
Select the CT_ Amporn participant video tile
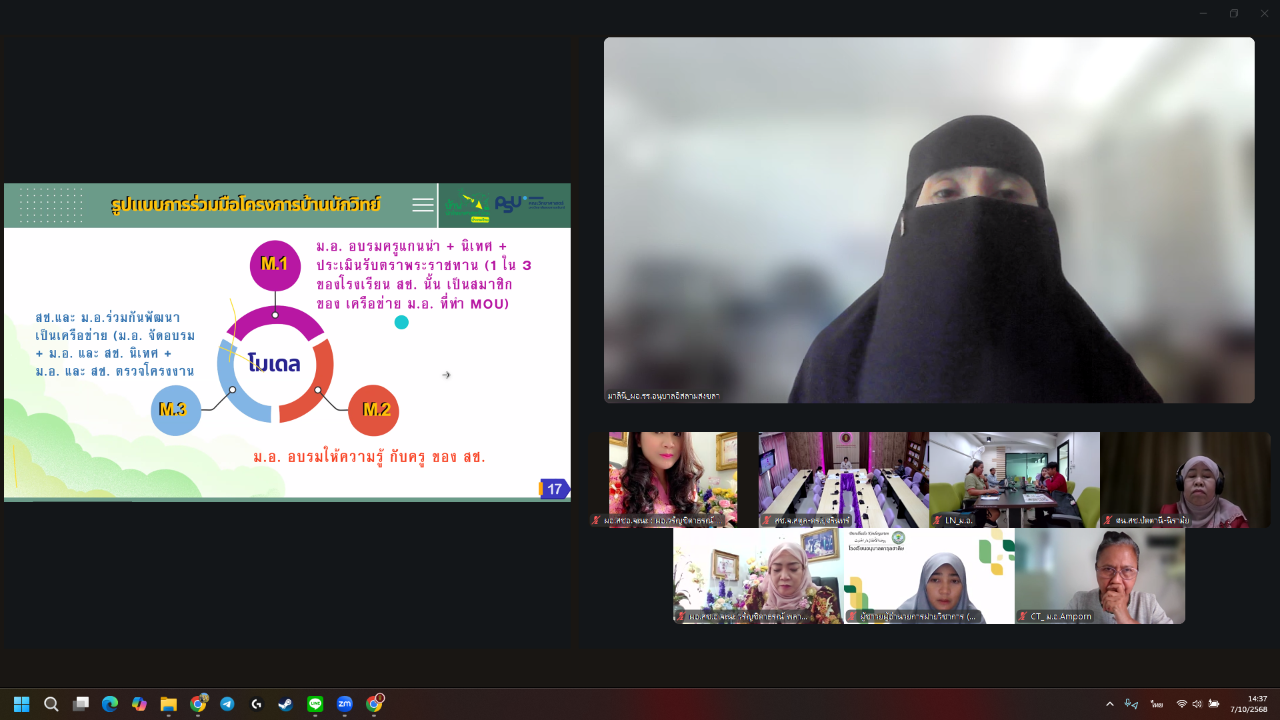pyautogui.click(x=1099, y=575)
